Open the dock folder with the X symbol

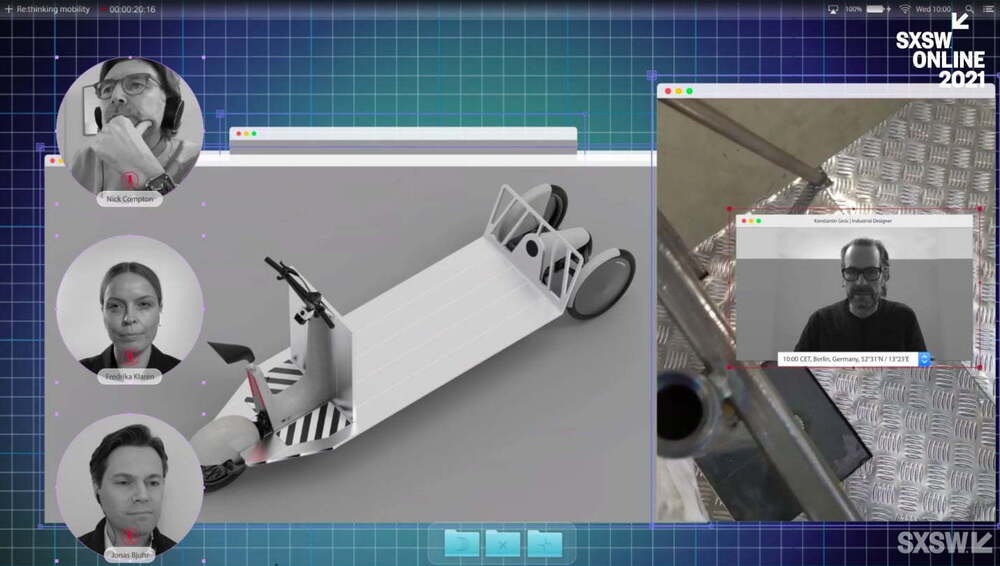coord(503,543)
